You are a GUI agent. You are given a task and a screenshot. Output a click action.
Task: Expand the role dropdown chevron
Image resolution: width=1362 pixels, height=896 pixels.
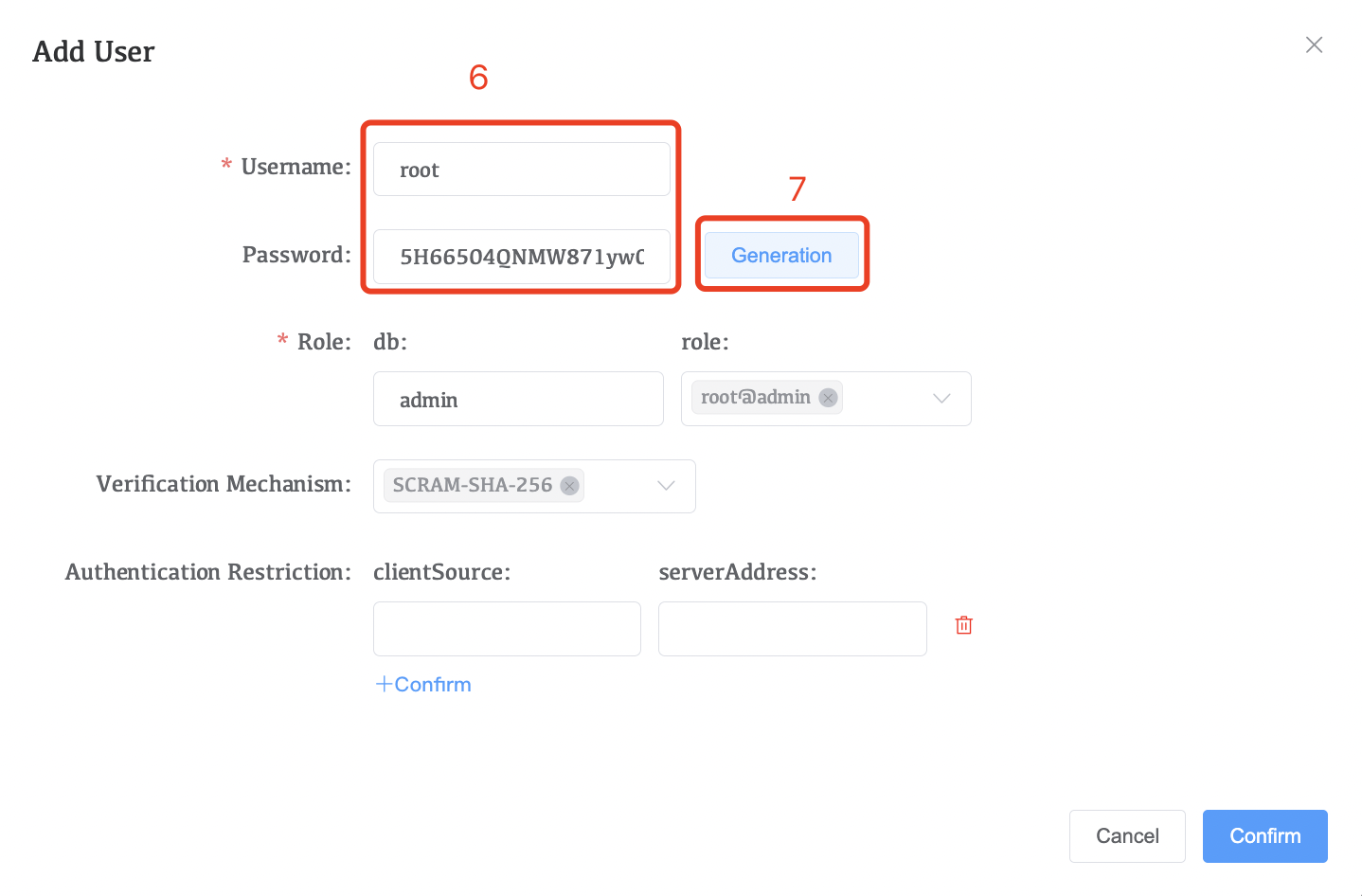941,399
